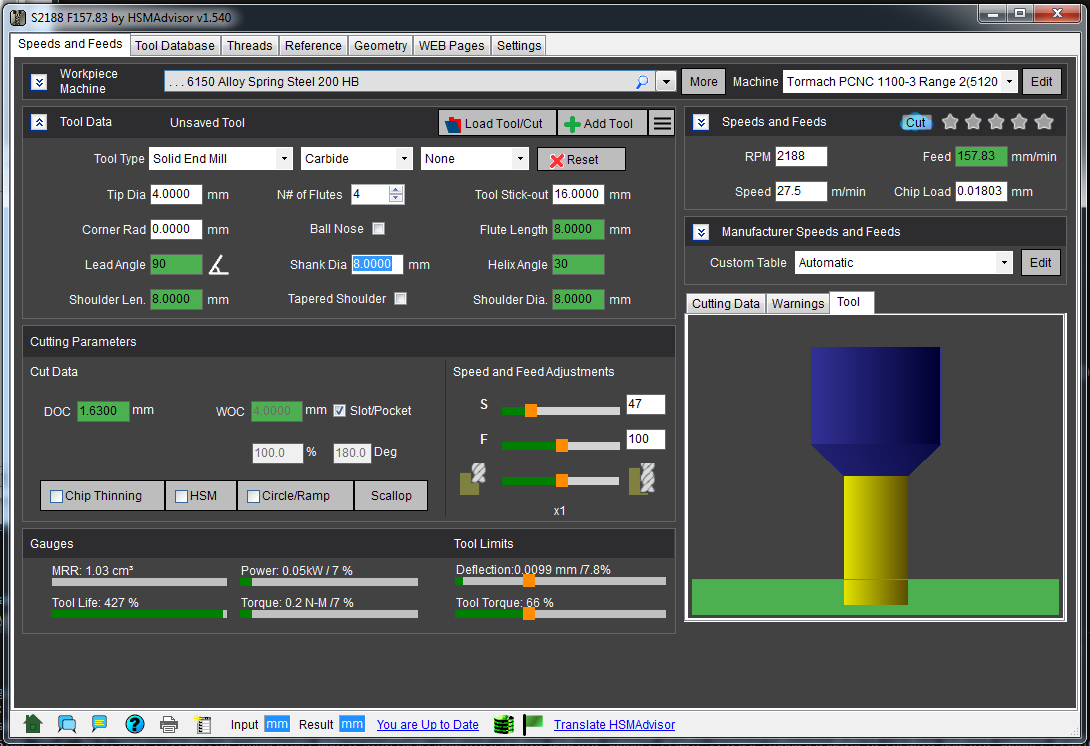Switch to the Tool Database tab
The width and height of the screenshot is (1090, 746).
pyautogui.click(x=175, y=45)
